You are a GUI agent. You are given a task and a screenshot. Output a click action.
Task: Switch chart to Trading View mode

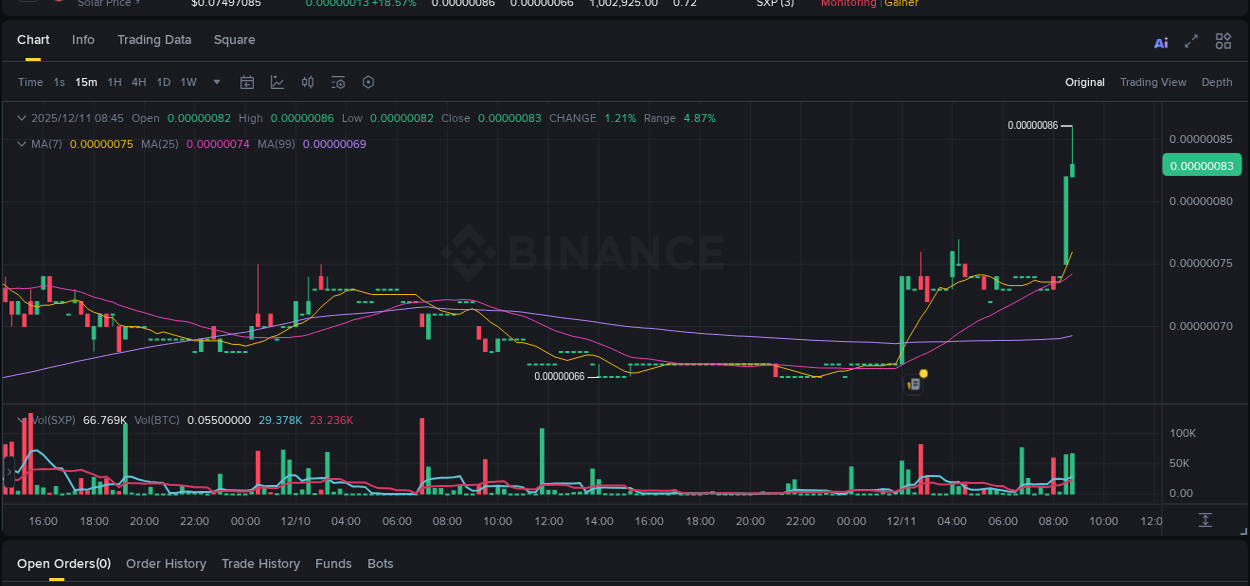pos(1153,82)
